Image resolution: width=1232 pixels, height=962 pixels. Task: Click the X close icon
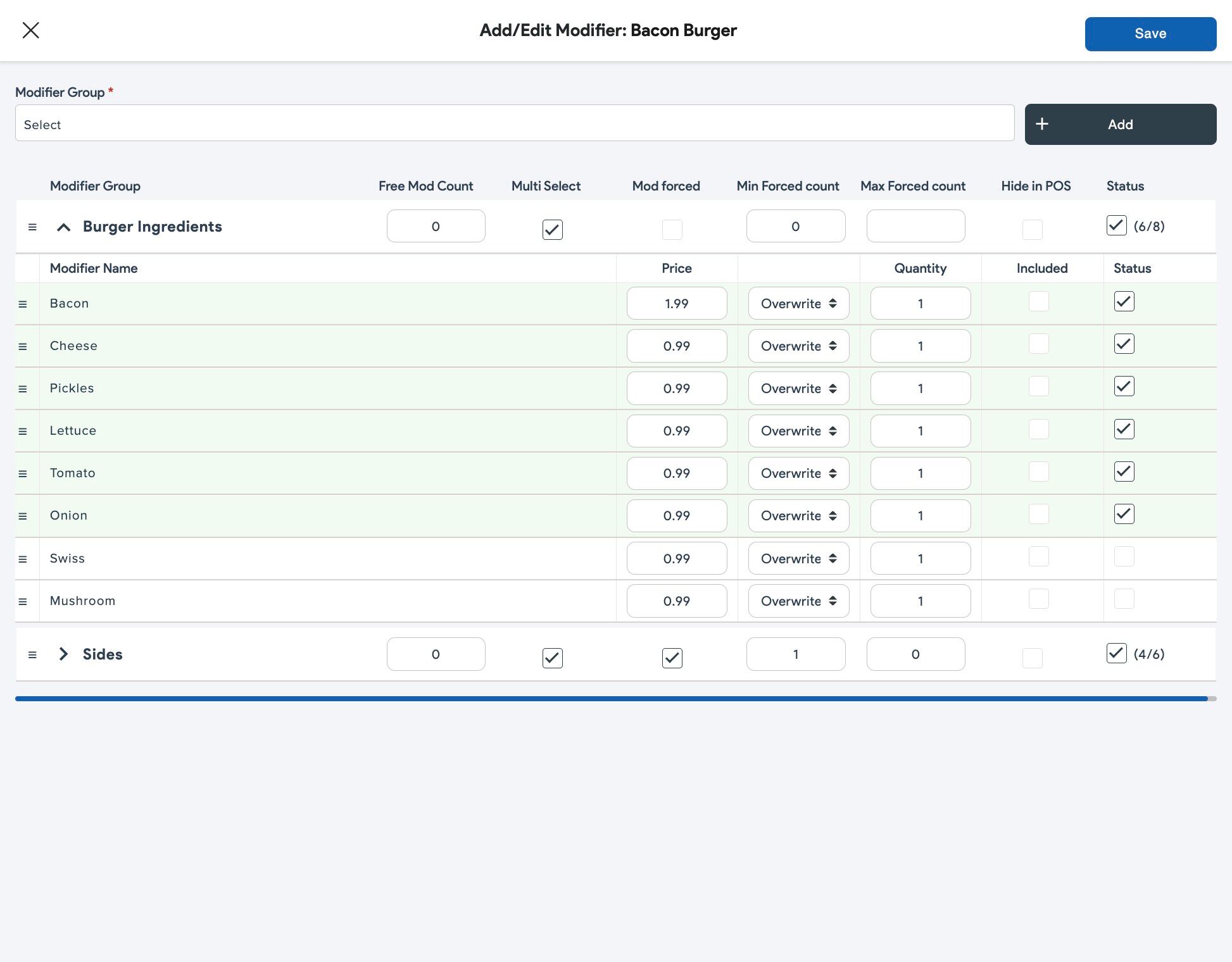click(x=30, y=30)
